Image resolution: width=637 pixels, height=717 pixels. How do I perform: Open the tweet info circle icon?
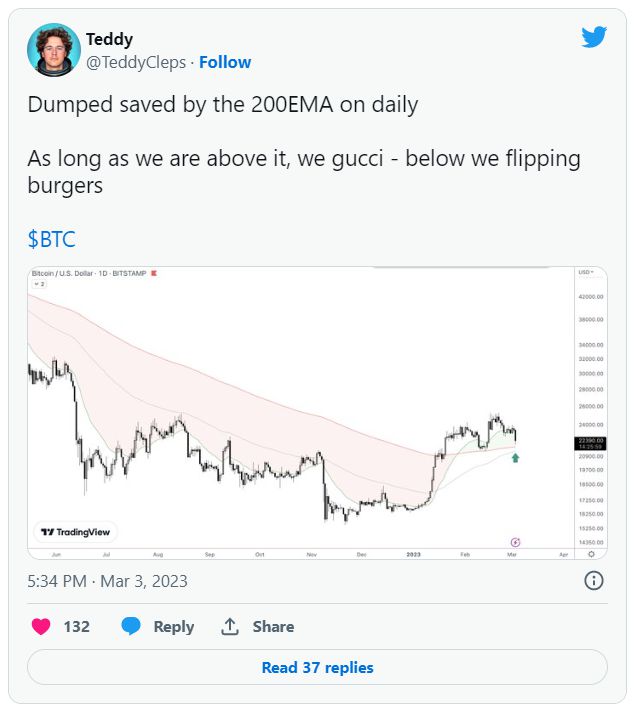[x=594, y=581]
